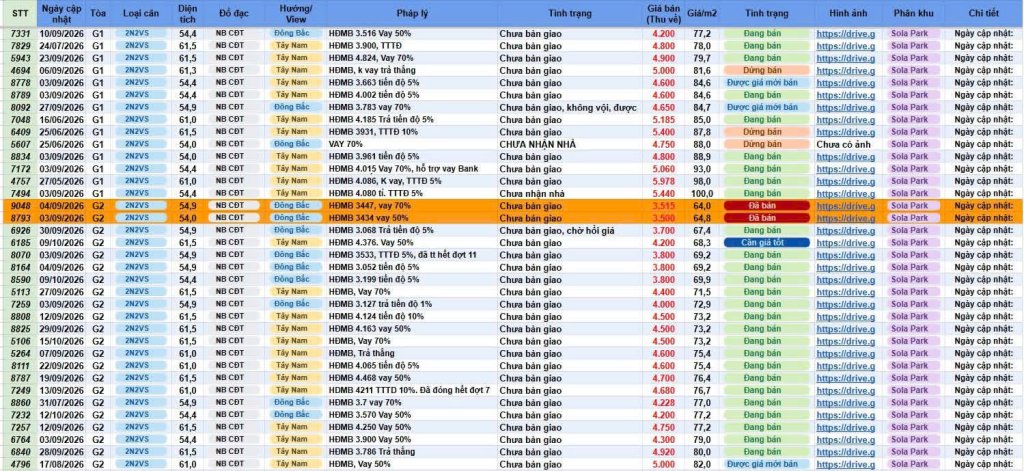Image resolution: width=1024 pixels, height=471 pixels.
Task: Select the 'Ngày cập nhật' column header
Action: [x=61, y=14]
